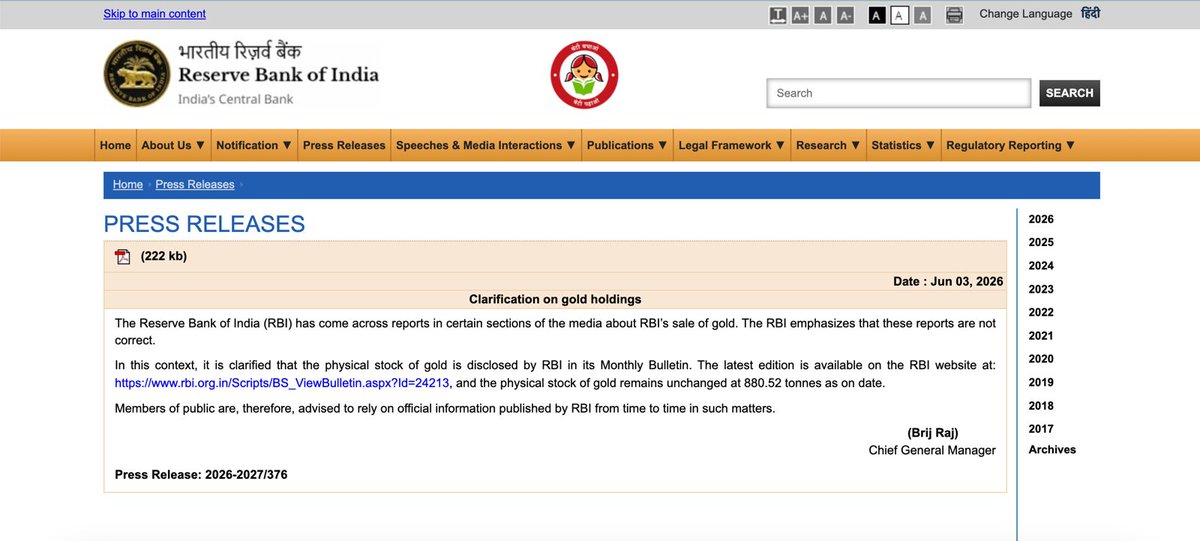The width and height of the screenshot is (1200, 541).
Task: Select grey background contrast swatch
Action: coord(922,15)
